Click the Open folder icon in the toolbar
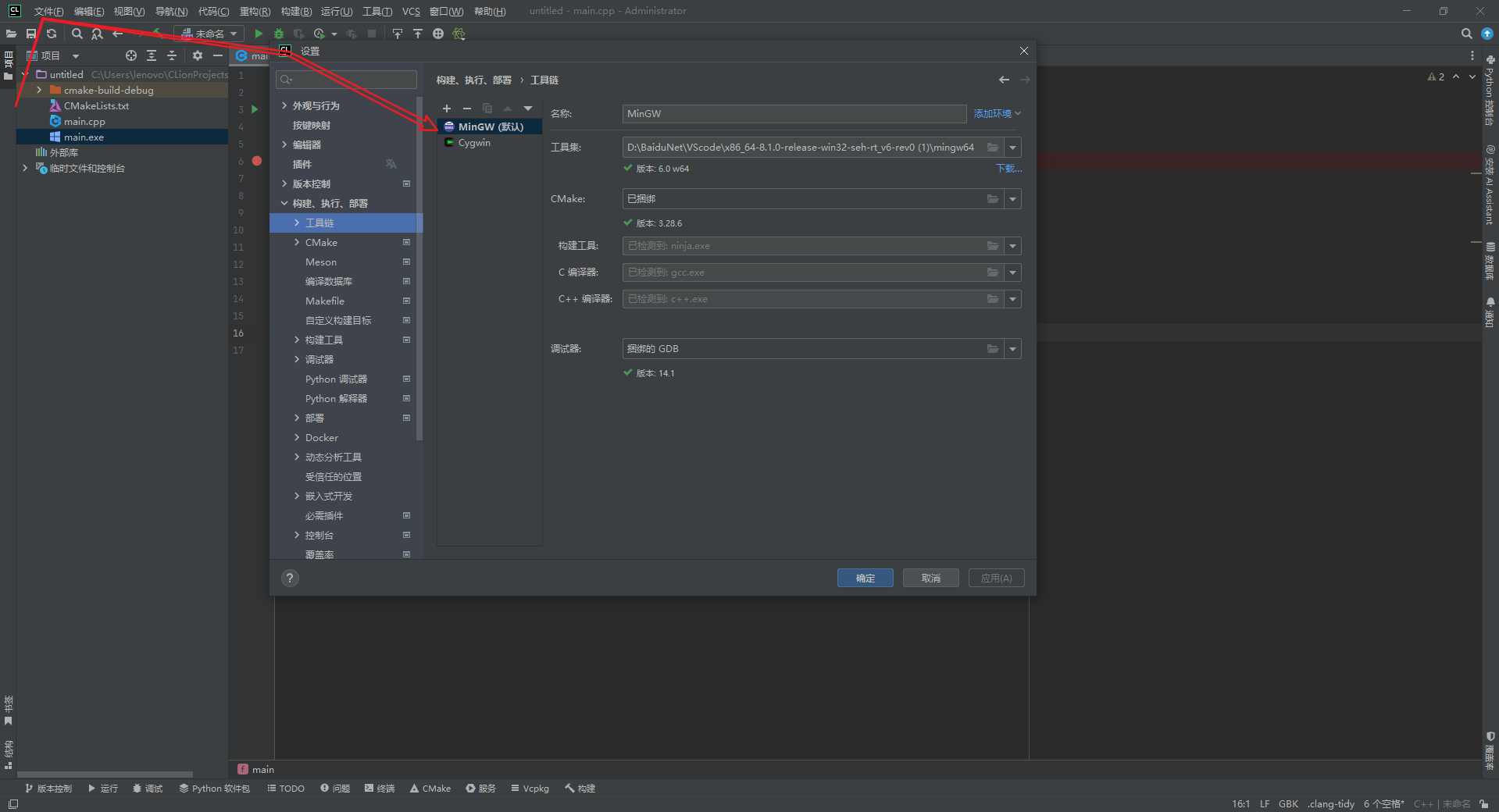This screenshot has width=1499, height=812. coord(11,34)
